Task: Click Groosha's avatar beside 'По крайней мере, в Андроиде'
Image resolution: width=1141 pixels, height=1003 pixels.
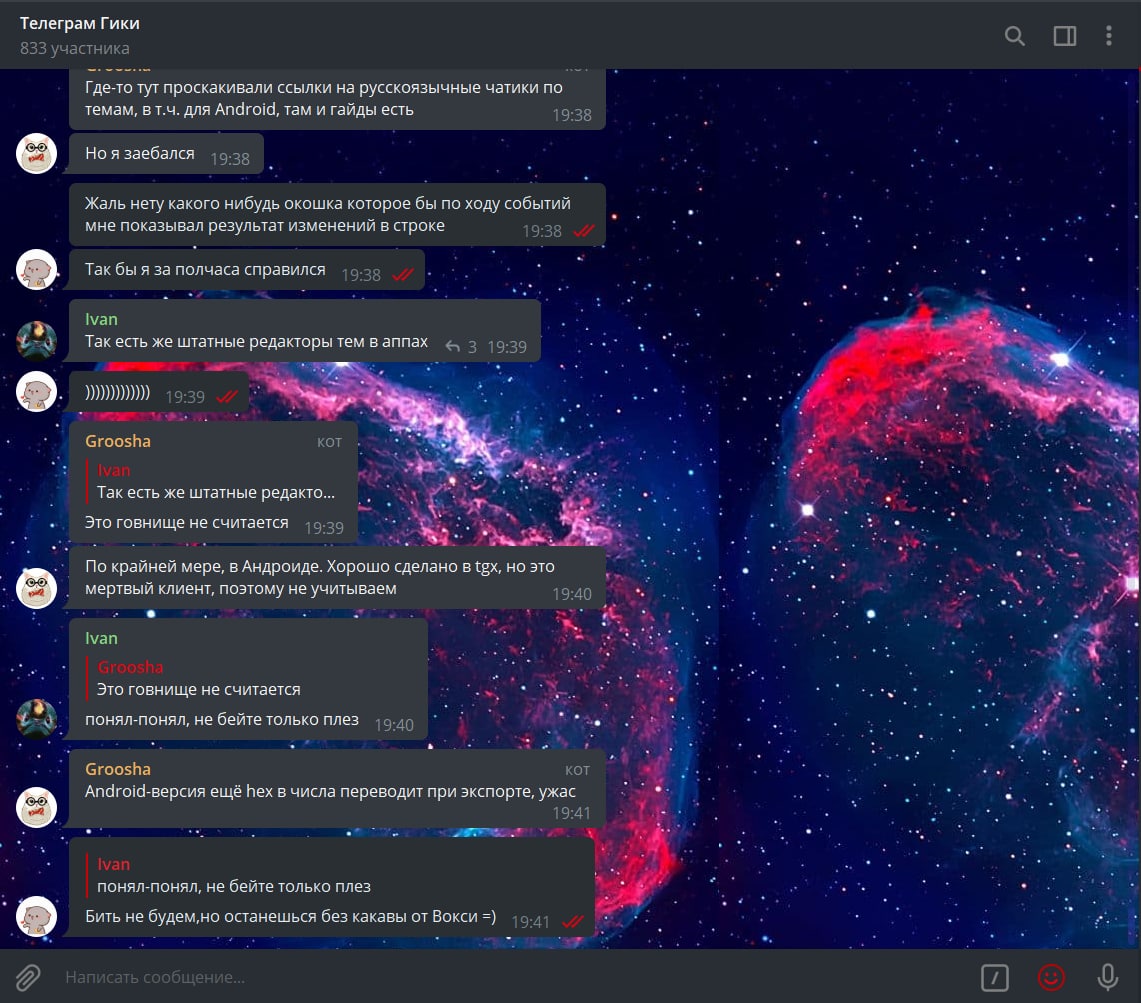Action: coord(36,588)
